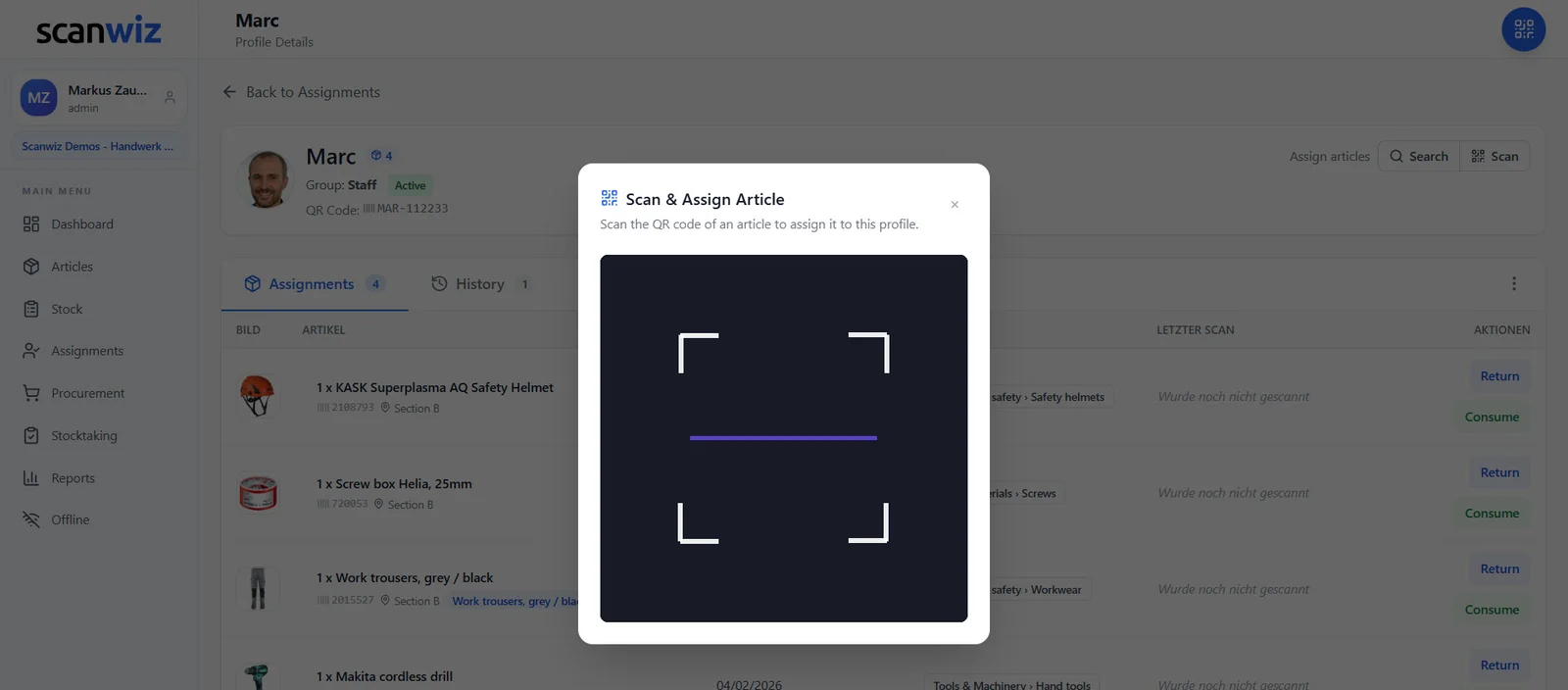Switch to the History tab
Viewport: 1568px width, 690px height.
point(480,284)
